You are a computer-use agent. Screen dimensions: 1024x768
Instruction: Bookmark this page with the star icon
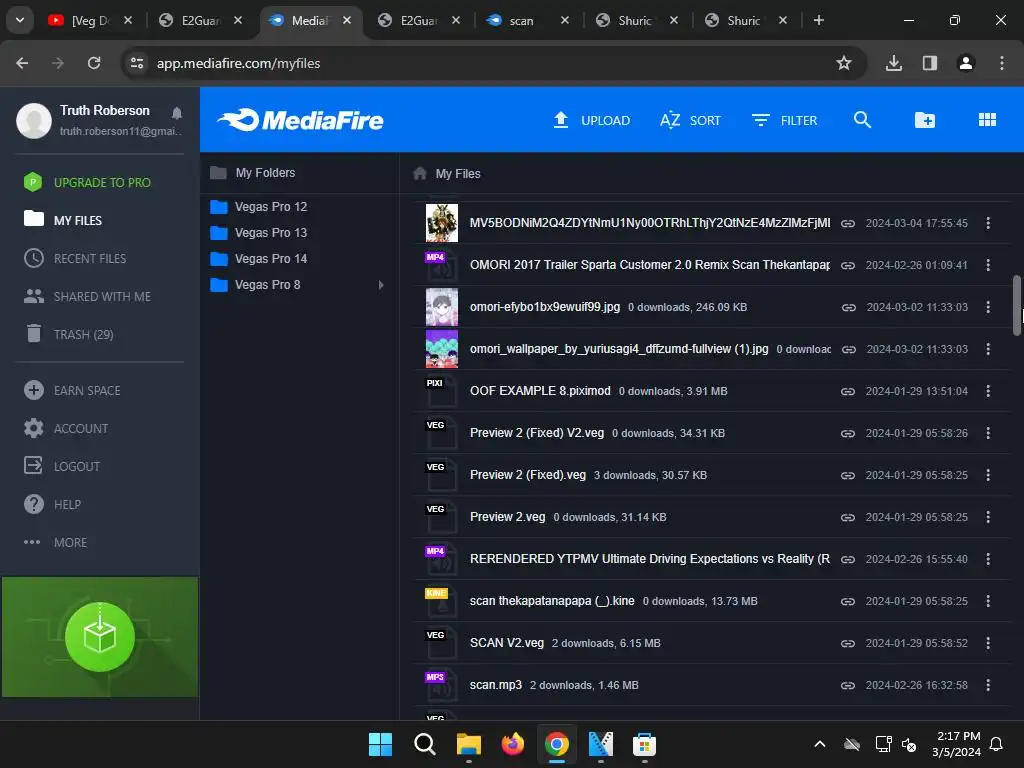(844, 63)
